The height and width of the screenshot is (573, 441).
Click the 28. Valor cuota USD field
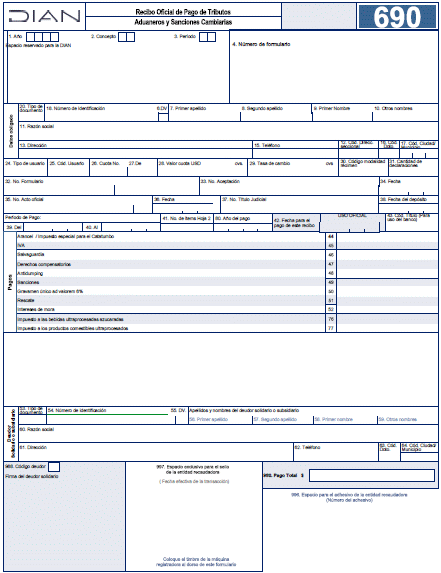pos(202,168)
